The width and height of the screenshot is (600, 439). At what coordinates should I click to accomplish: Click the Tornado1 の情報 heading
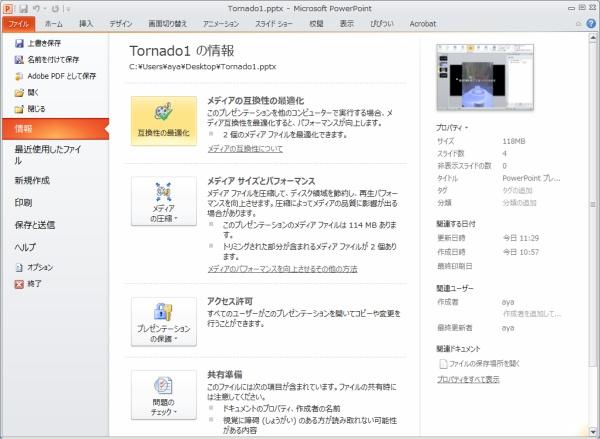[x=182, y=51]
